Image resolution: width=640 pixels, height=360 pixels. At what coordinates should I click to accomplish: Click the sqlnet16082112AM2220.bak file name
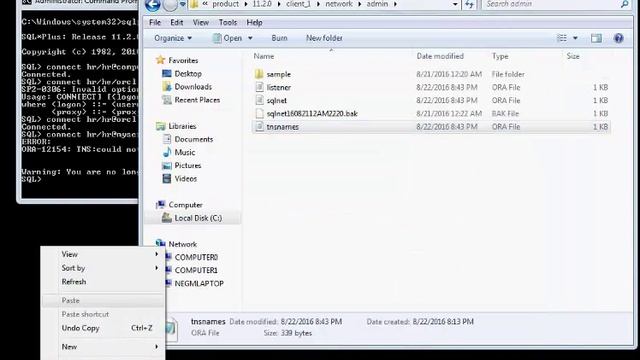312,113
